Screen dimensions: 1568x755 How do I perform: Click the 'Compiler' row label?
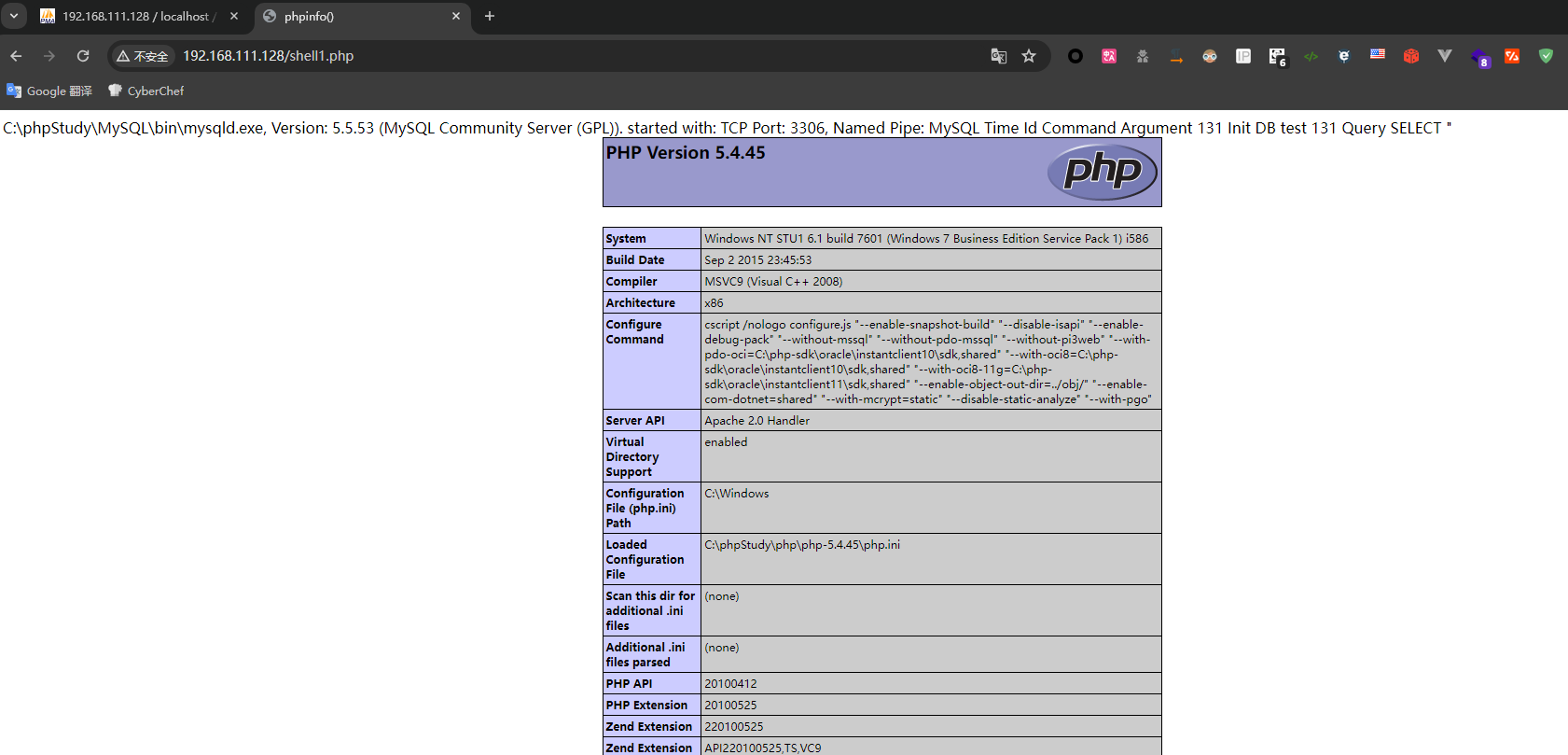(x=631, y=282)
